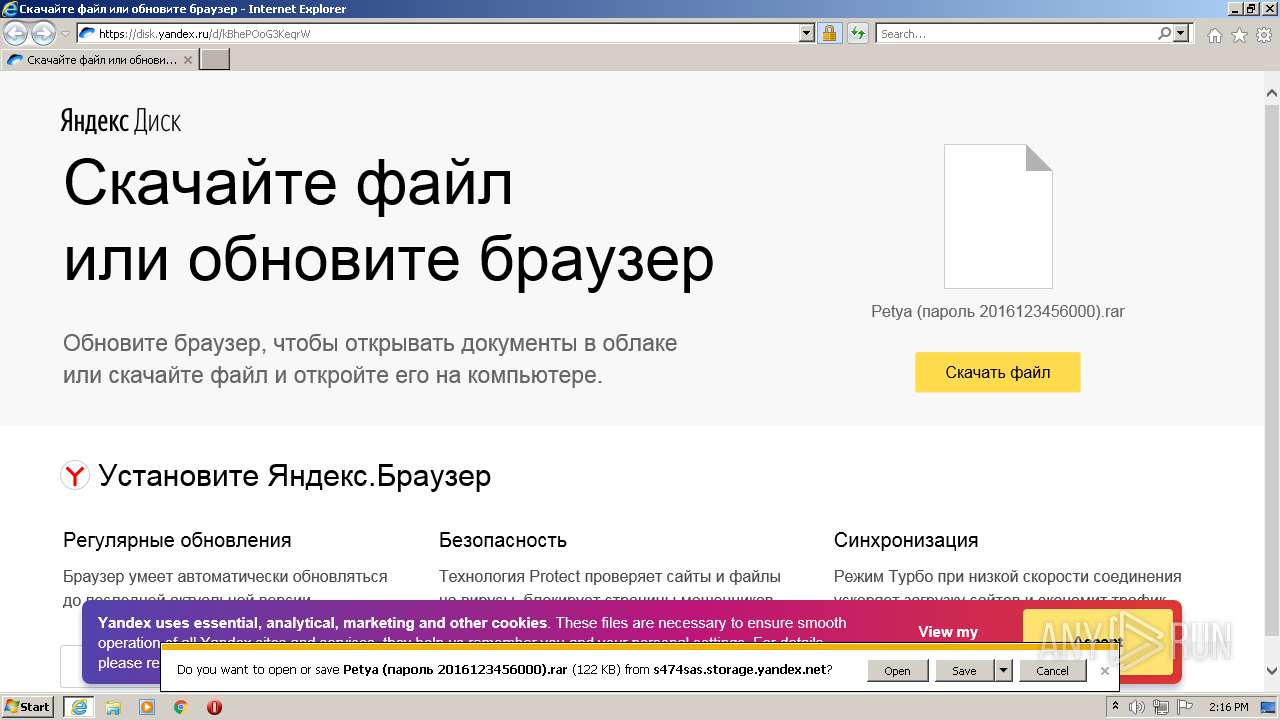Open the media player taskbar icon
1280x720 pixels.
tap(147, 707)
